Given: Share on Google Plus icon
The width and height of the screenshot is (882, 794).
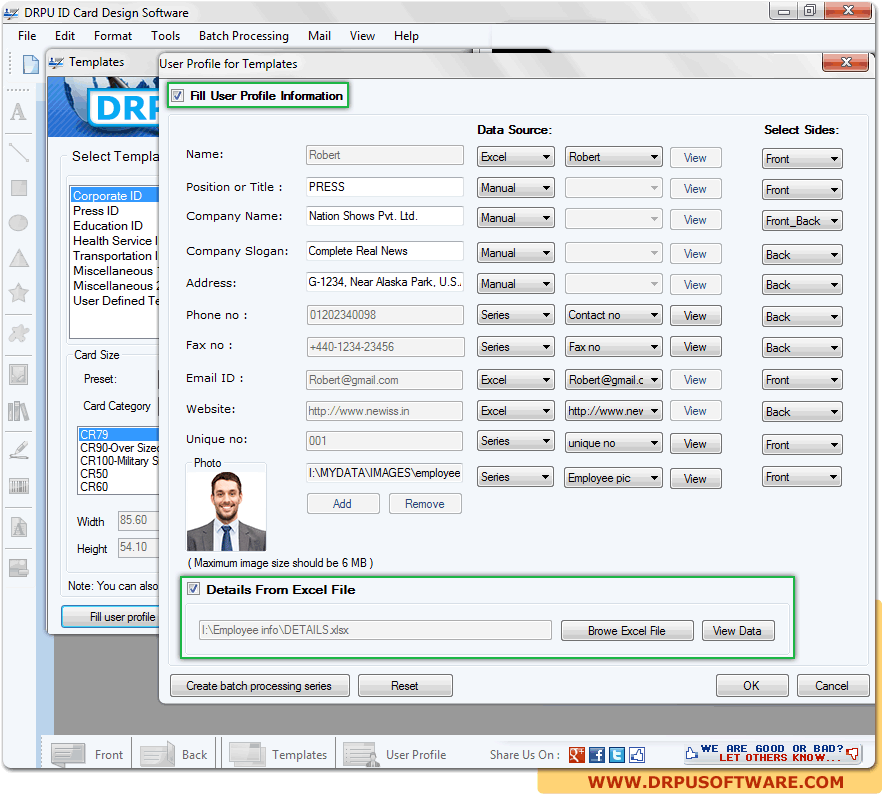Looking at the screenshot, I should tap(577, 755).
